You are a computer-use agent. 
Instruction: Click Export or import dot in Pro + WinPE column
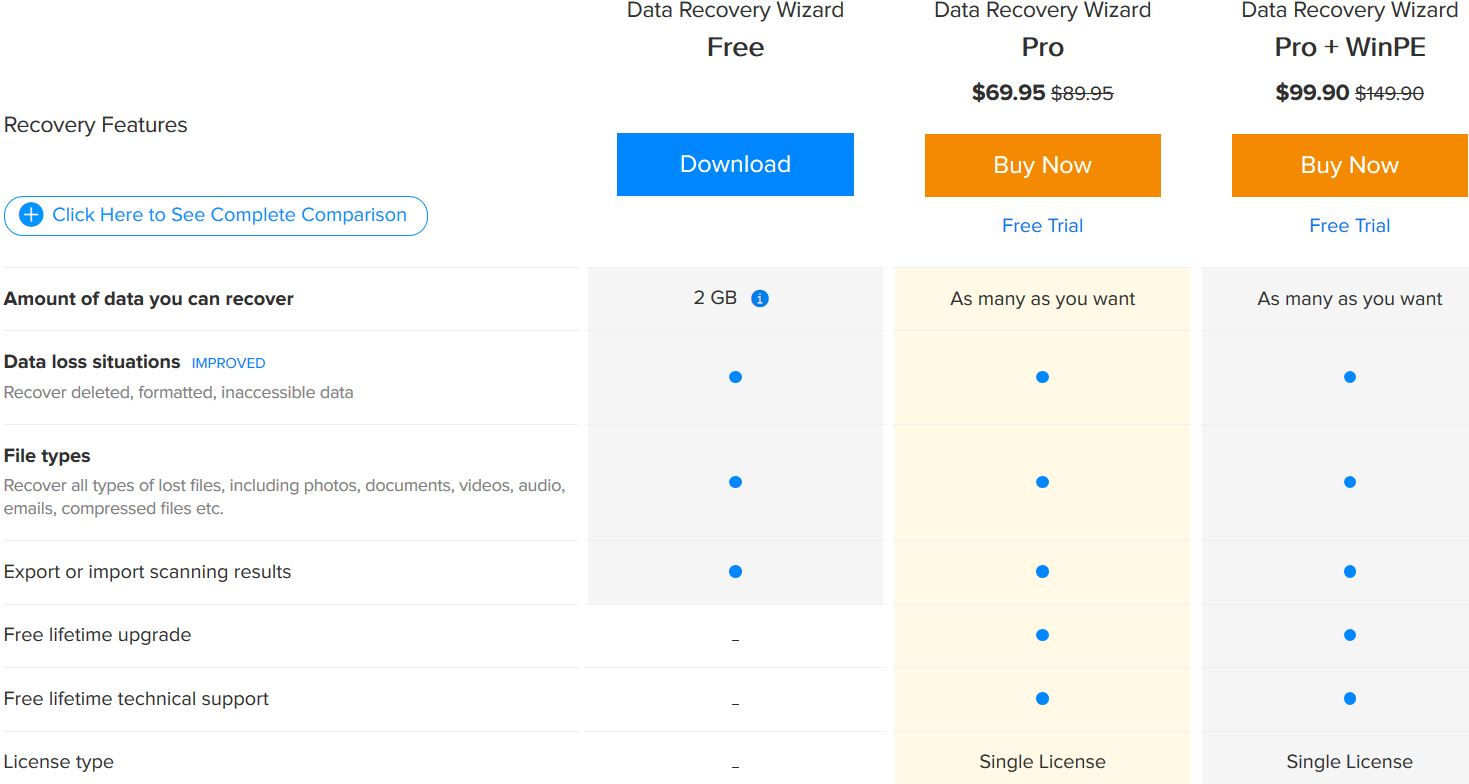(1349, 572)
